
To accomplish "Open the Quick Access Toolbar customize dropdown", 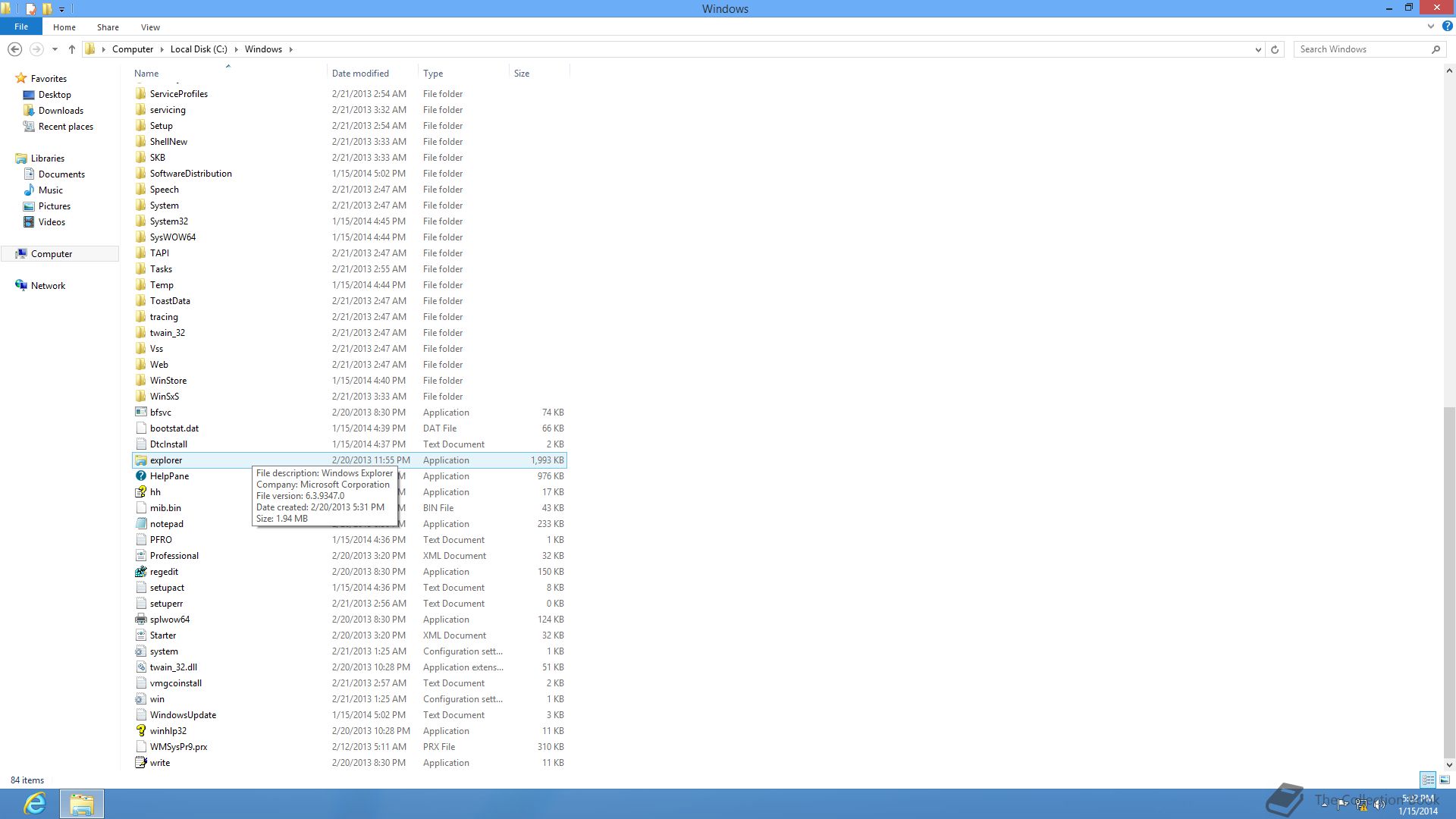I will point(62,10).
